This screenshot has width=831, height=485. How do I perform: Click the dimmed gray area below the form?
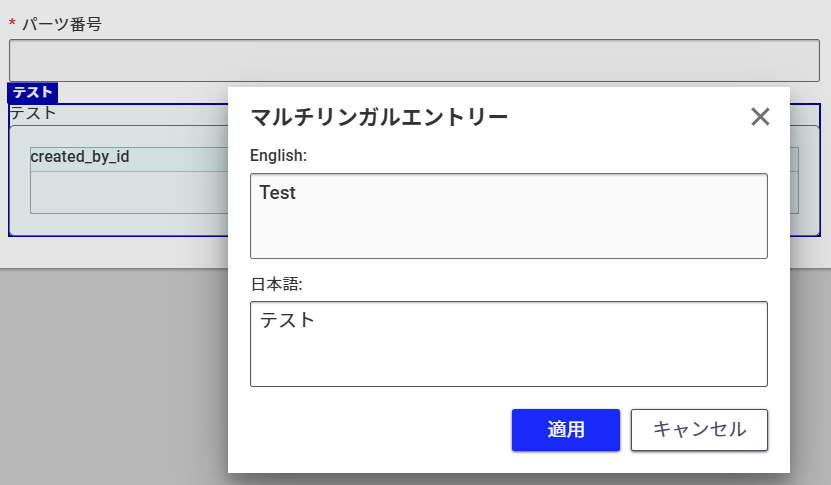click(x=110, y=380)
